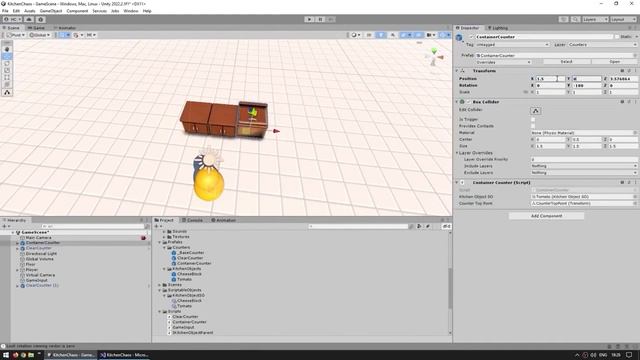640x360 pixels.
Task: Toggle the Static checkbox in the Inspector
Action: (617, 37)
